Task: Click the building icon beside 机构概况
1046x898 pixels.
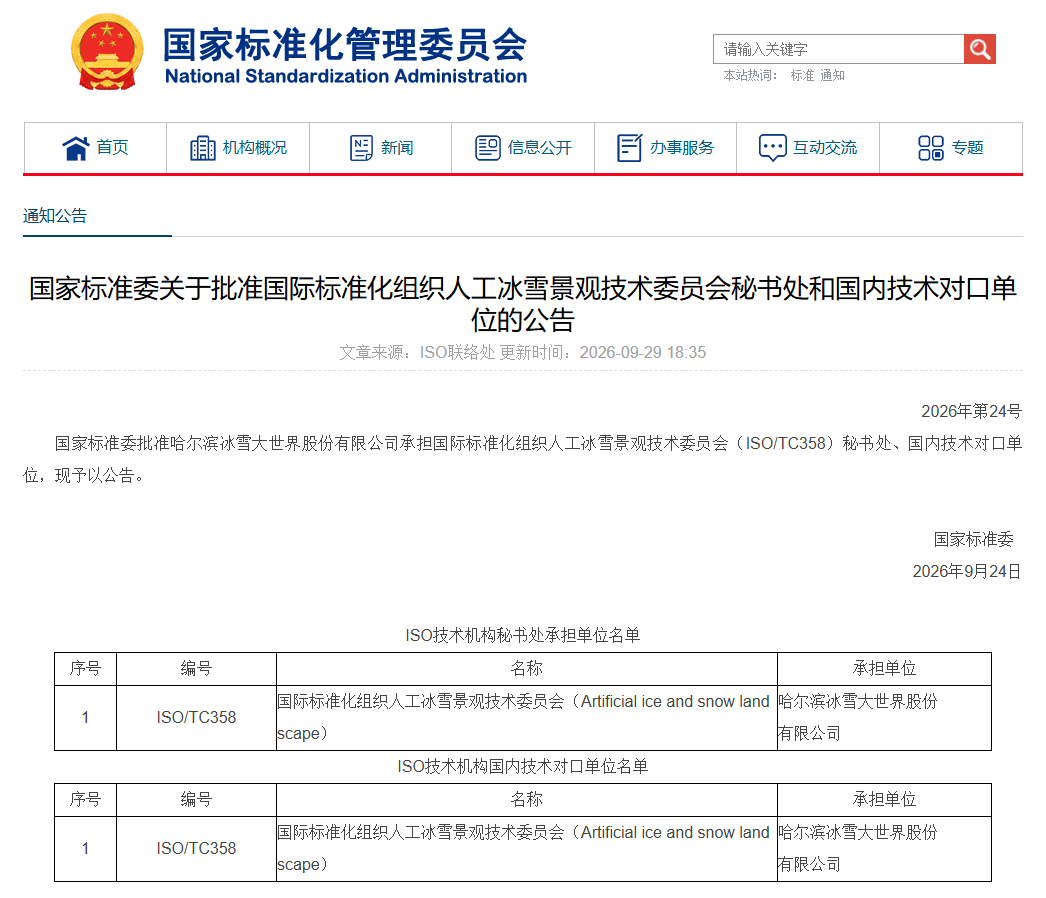Action: pyautogui.click(x=203, y=147)
